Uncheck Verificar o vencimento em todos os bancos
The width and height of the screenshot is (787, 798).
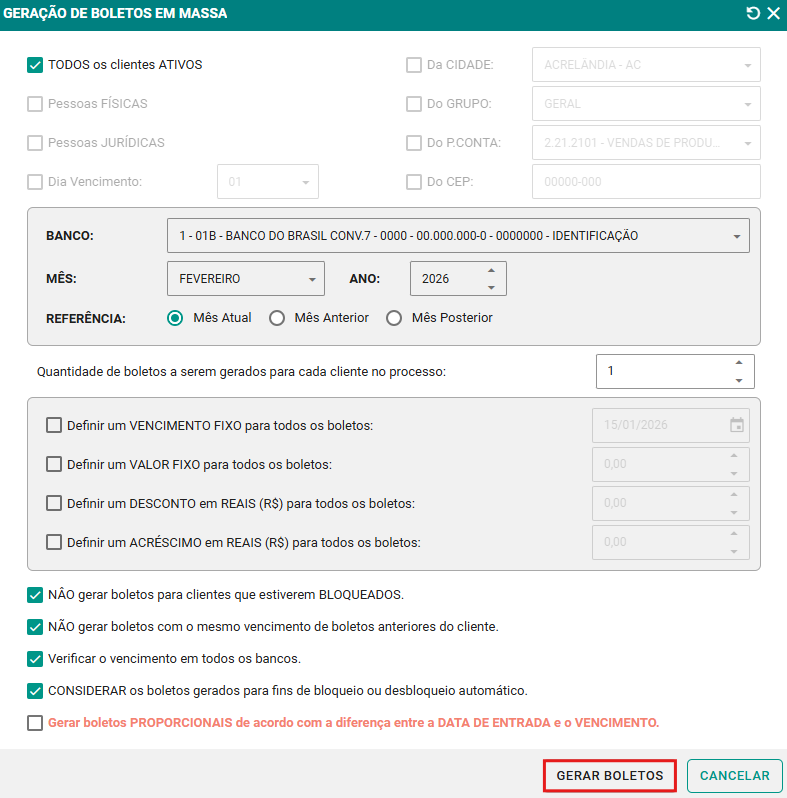pos(35,659)
